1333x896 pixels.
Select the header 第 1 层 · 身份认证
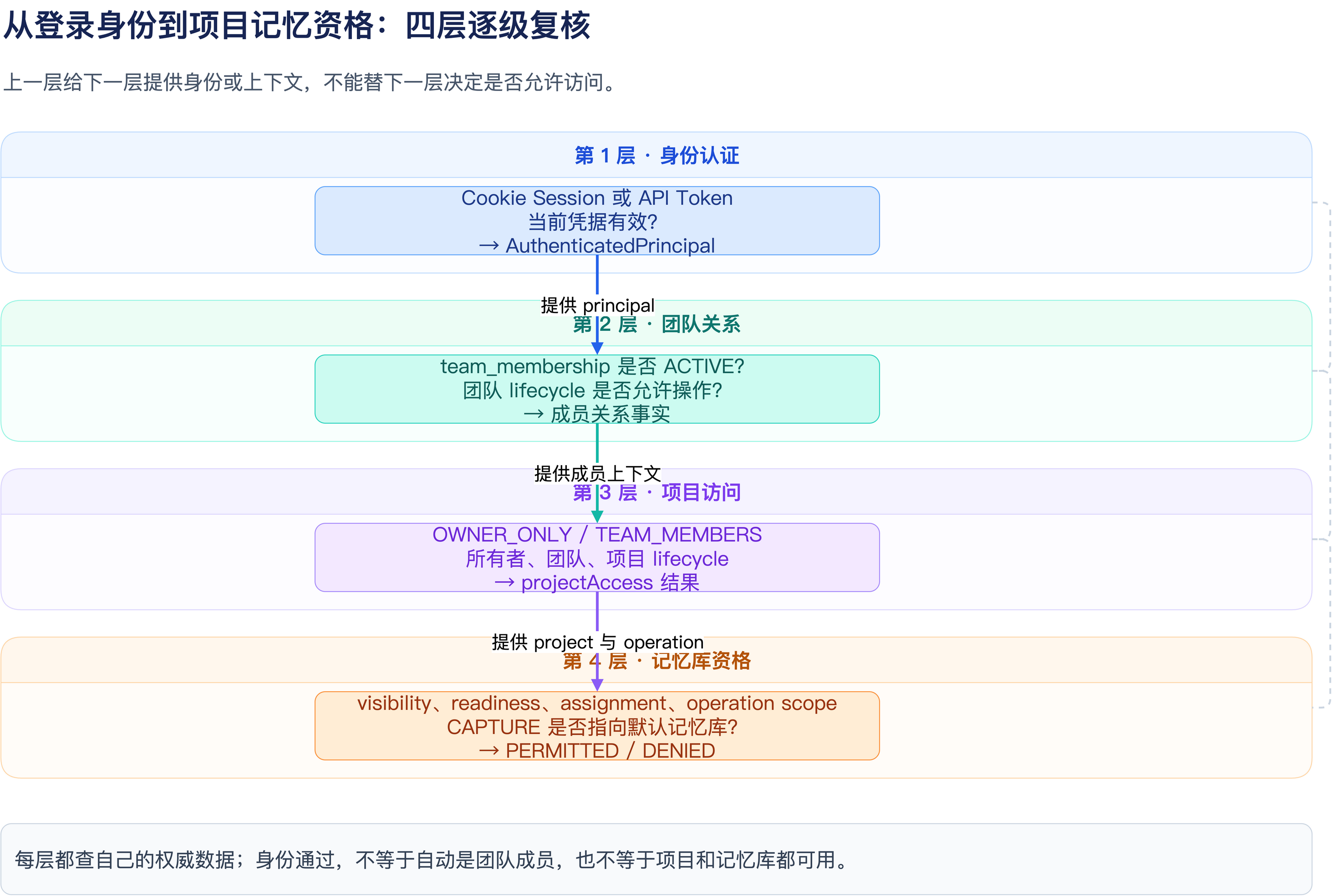(656, 156)
